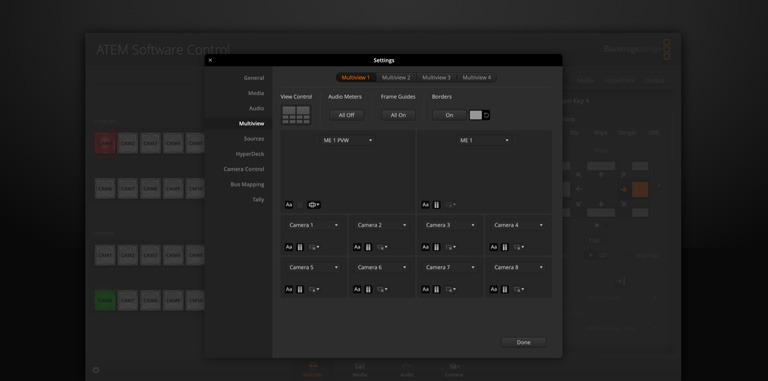This screenshot has height=381, width=768.
Task: Toggle audio meter on Camera 5
Action: pos(300,289)
